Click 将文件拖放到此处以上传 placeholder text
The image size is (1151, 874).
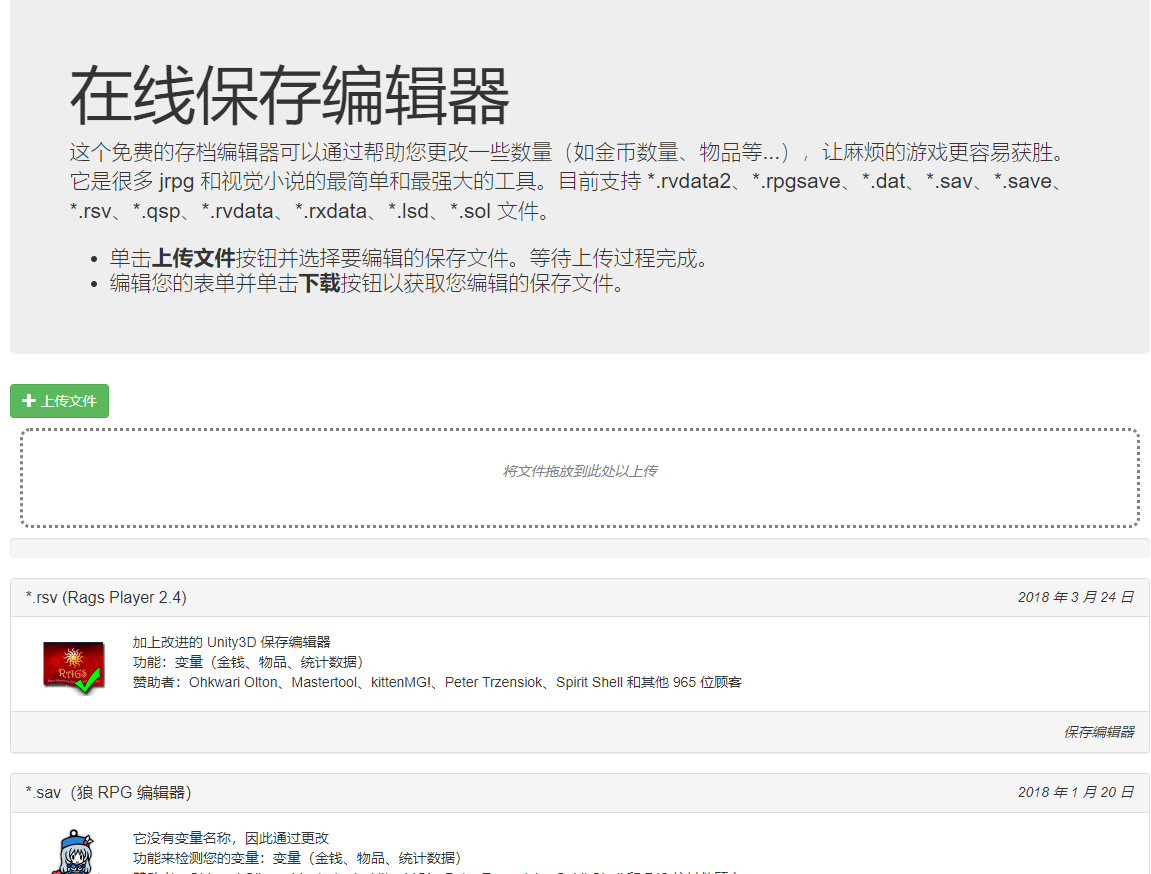click(x=579, y=471)
